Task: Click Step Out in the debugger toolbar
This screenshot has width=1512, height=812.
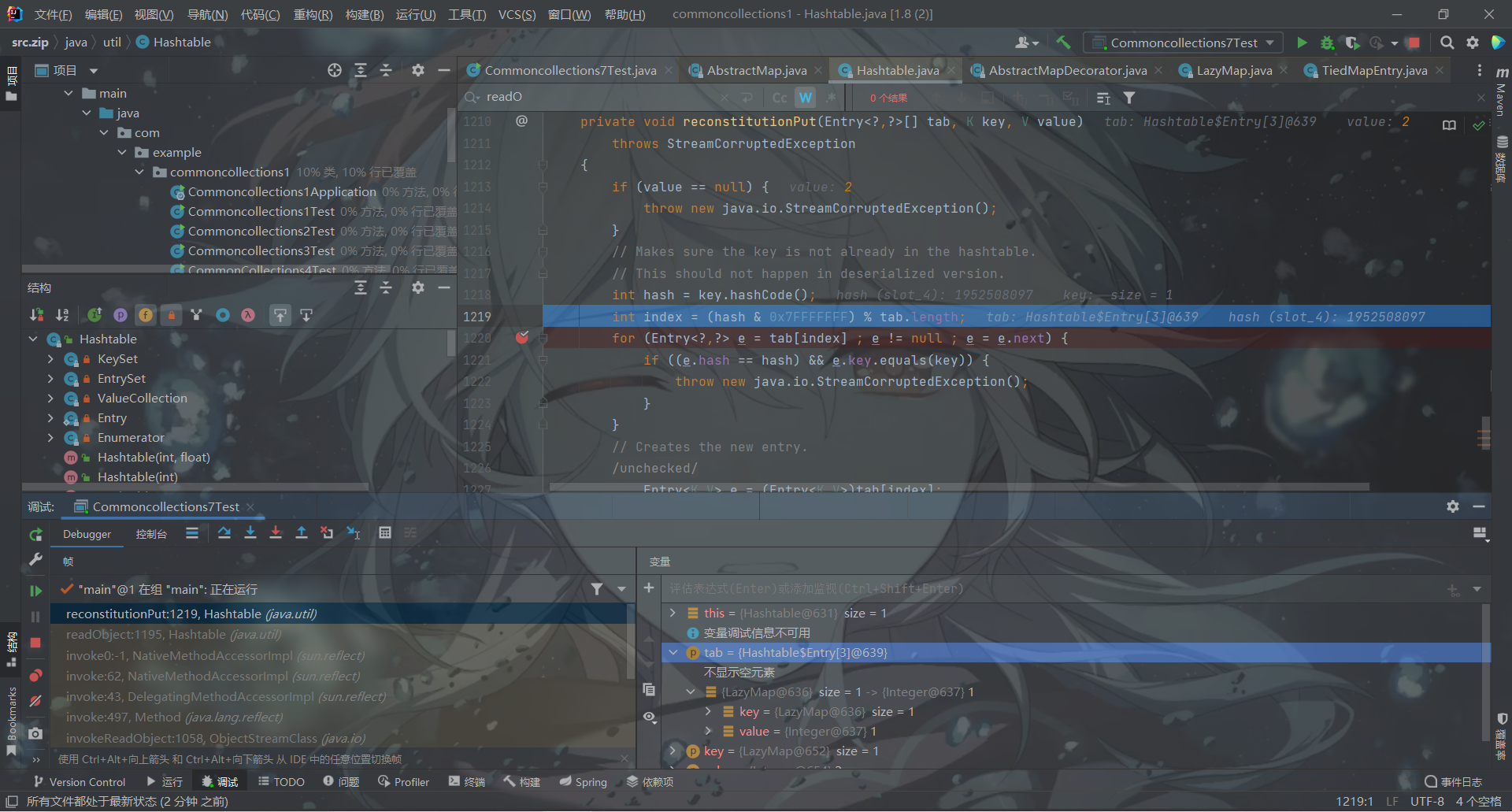Action: click(301, 533)
